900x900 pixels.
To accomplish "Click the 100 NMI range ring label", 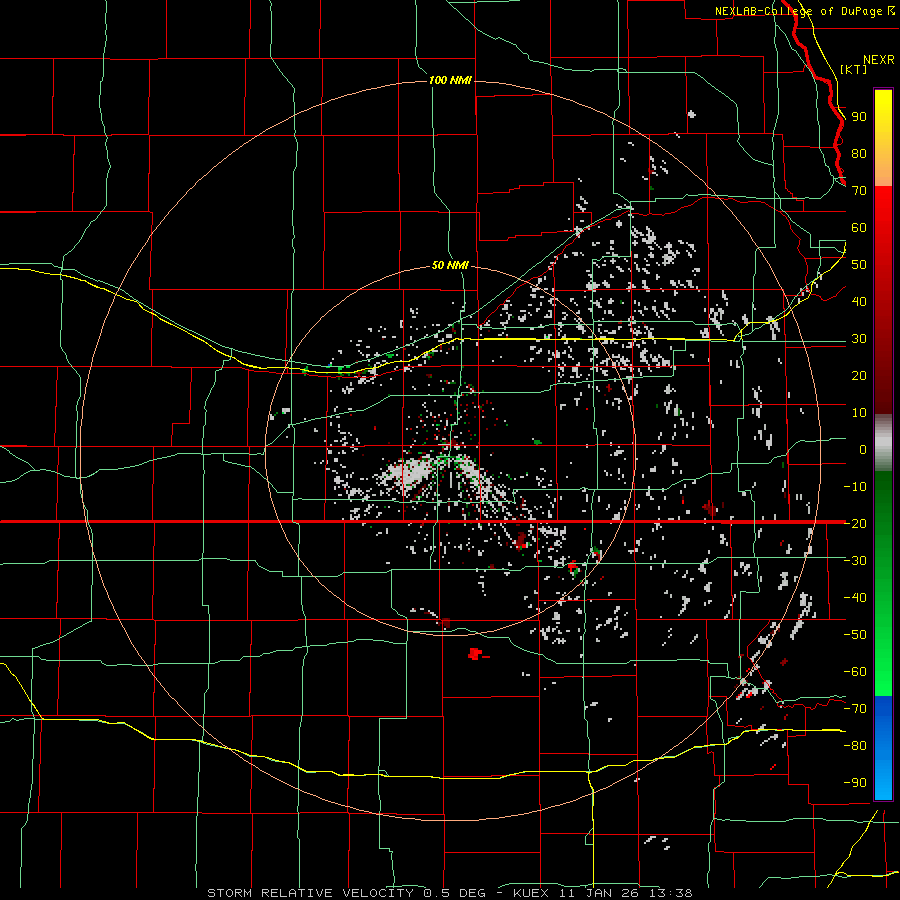I will [450, 80].
